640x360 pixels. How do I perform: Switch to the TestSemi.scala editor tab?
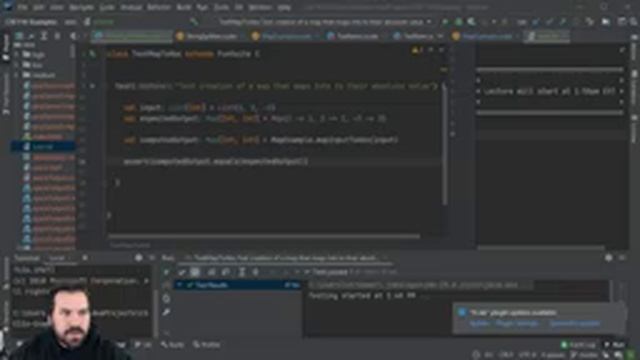tap(353, 36)
